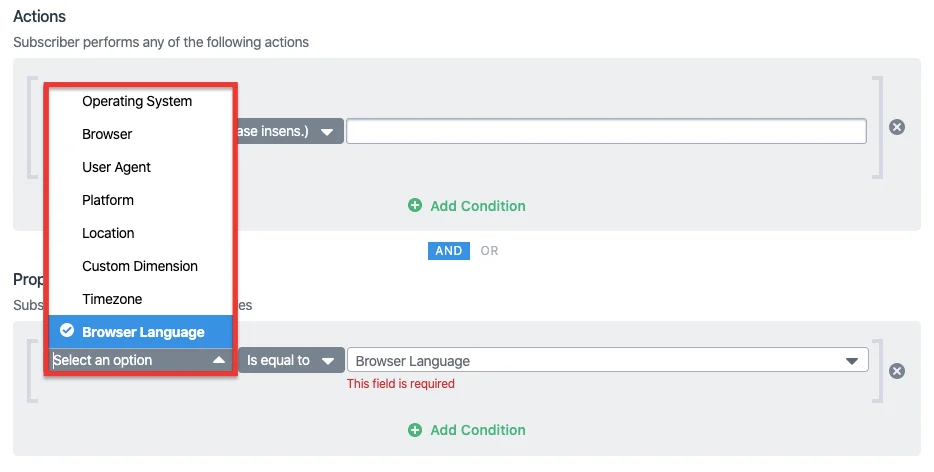Image resolution: width=934 pixels, height=472 pixels.
Task: Switch condition logic to OR
Action: tap(489, 250)
